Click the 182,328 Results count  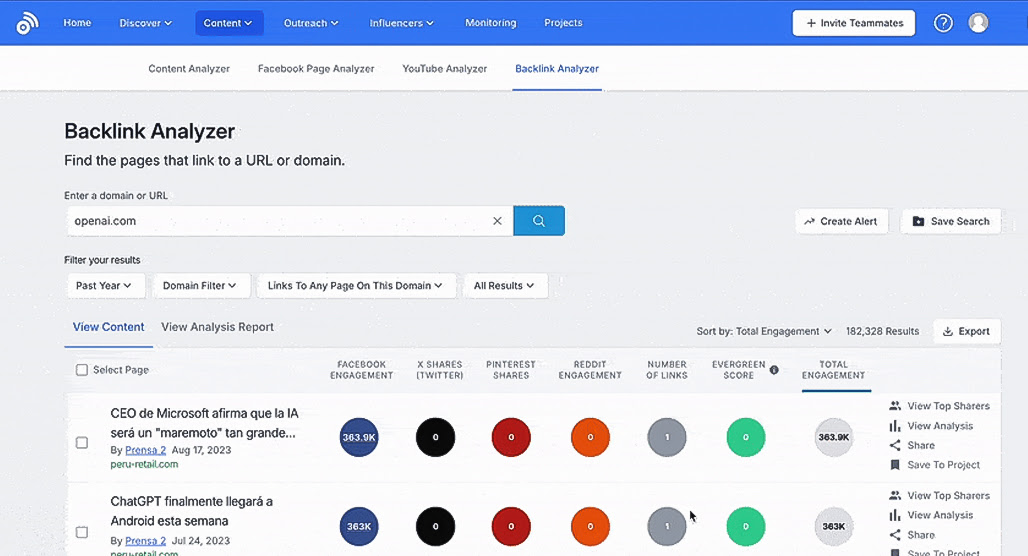point(882,332)
